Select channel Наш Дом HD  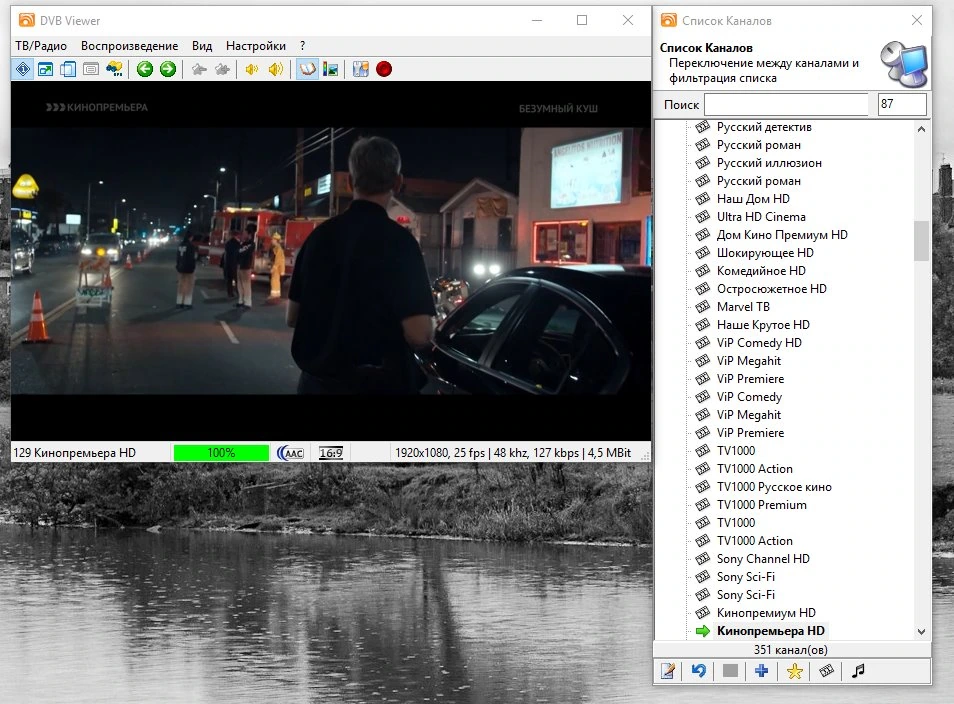point(753,199)
